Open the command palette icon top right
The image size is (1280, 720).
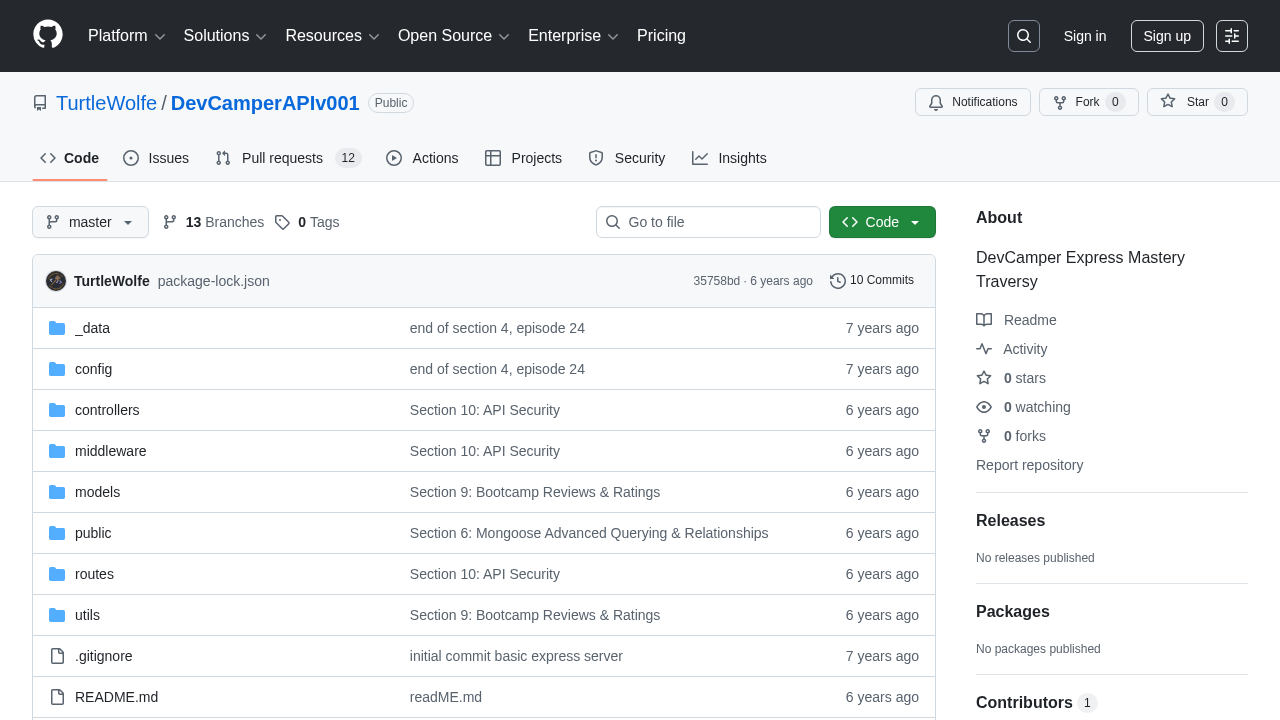tap(1231, 36)
